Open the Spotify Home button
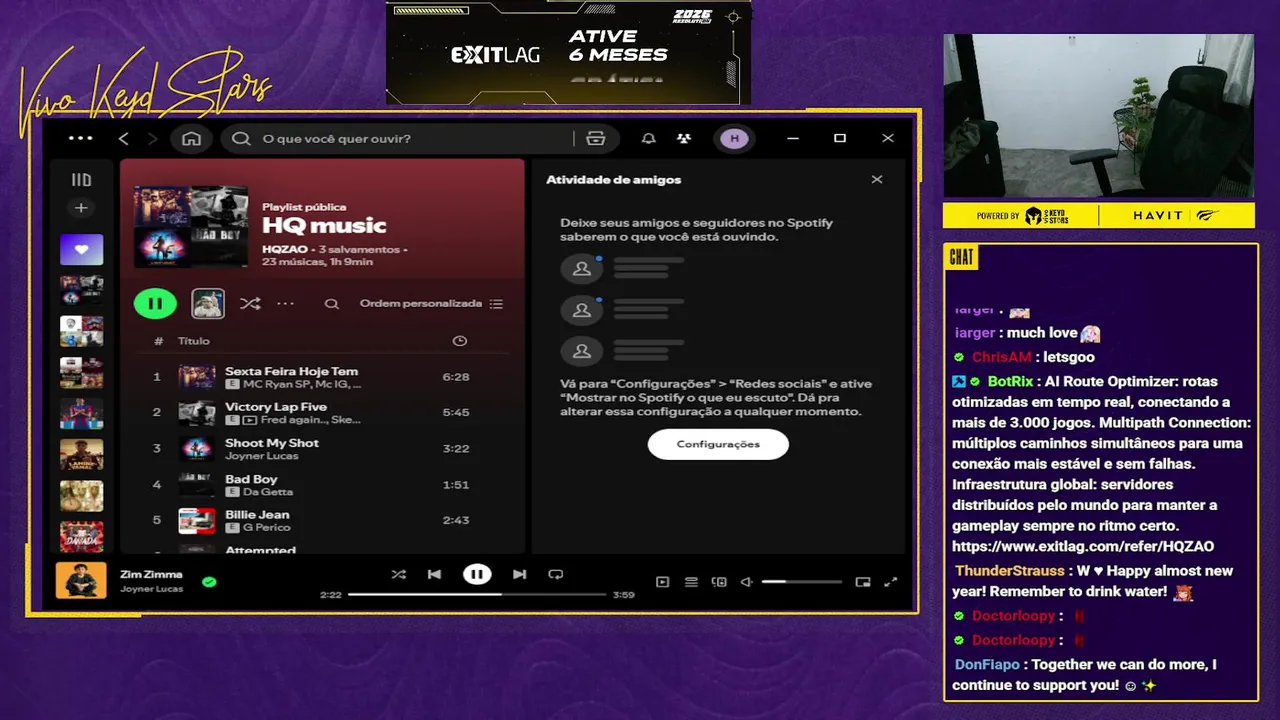 click(x=191, y=138)
